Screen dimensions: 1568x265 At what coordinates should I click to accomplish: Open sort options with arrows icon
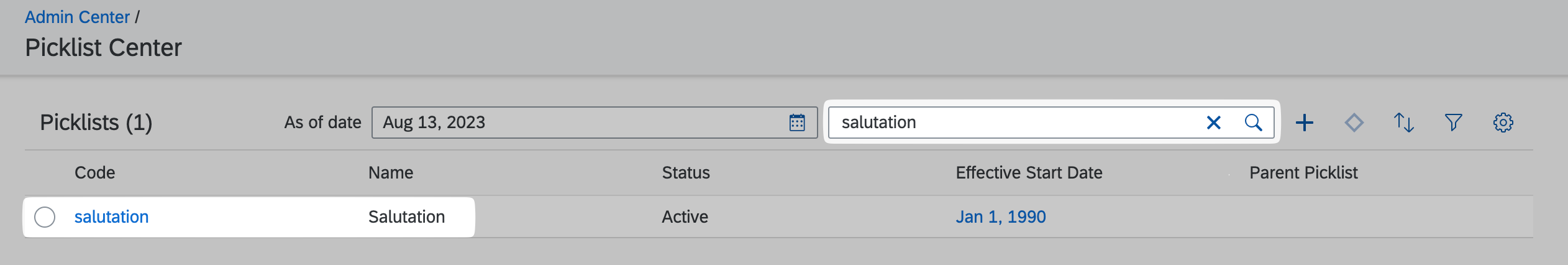point(1403,123)
